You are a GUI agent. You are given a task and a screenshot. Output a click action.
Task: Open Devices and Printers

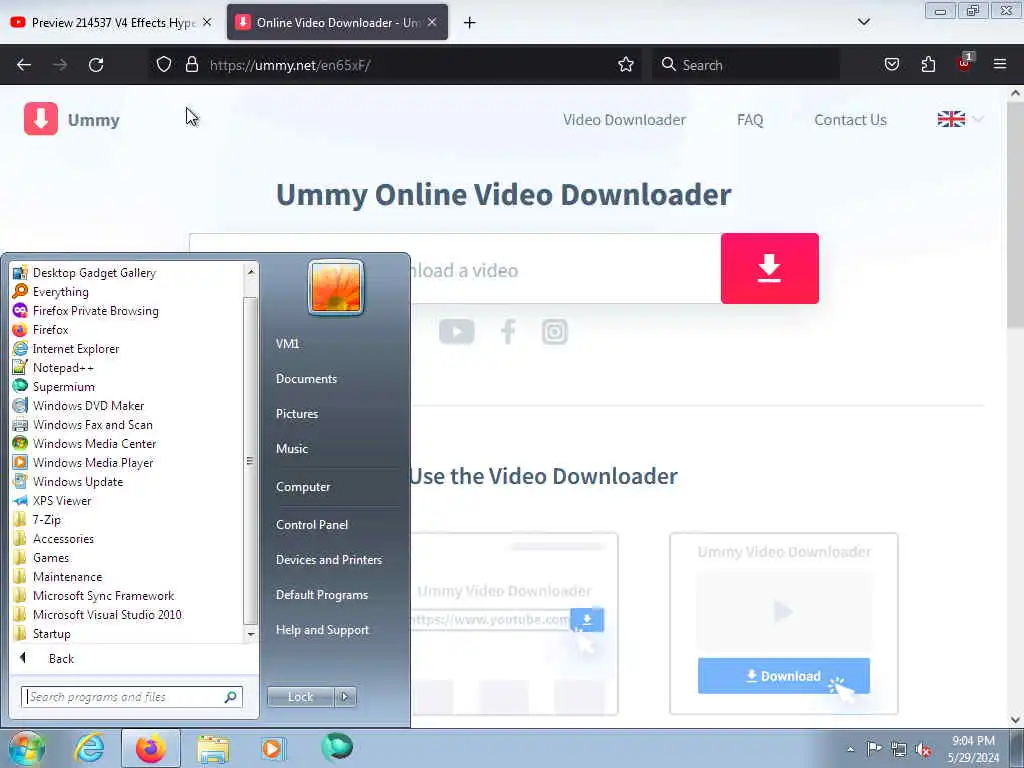pyautogui.click(x=328, y=560)
